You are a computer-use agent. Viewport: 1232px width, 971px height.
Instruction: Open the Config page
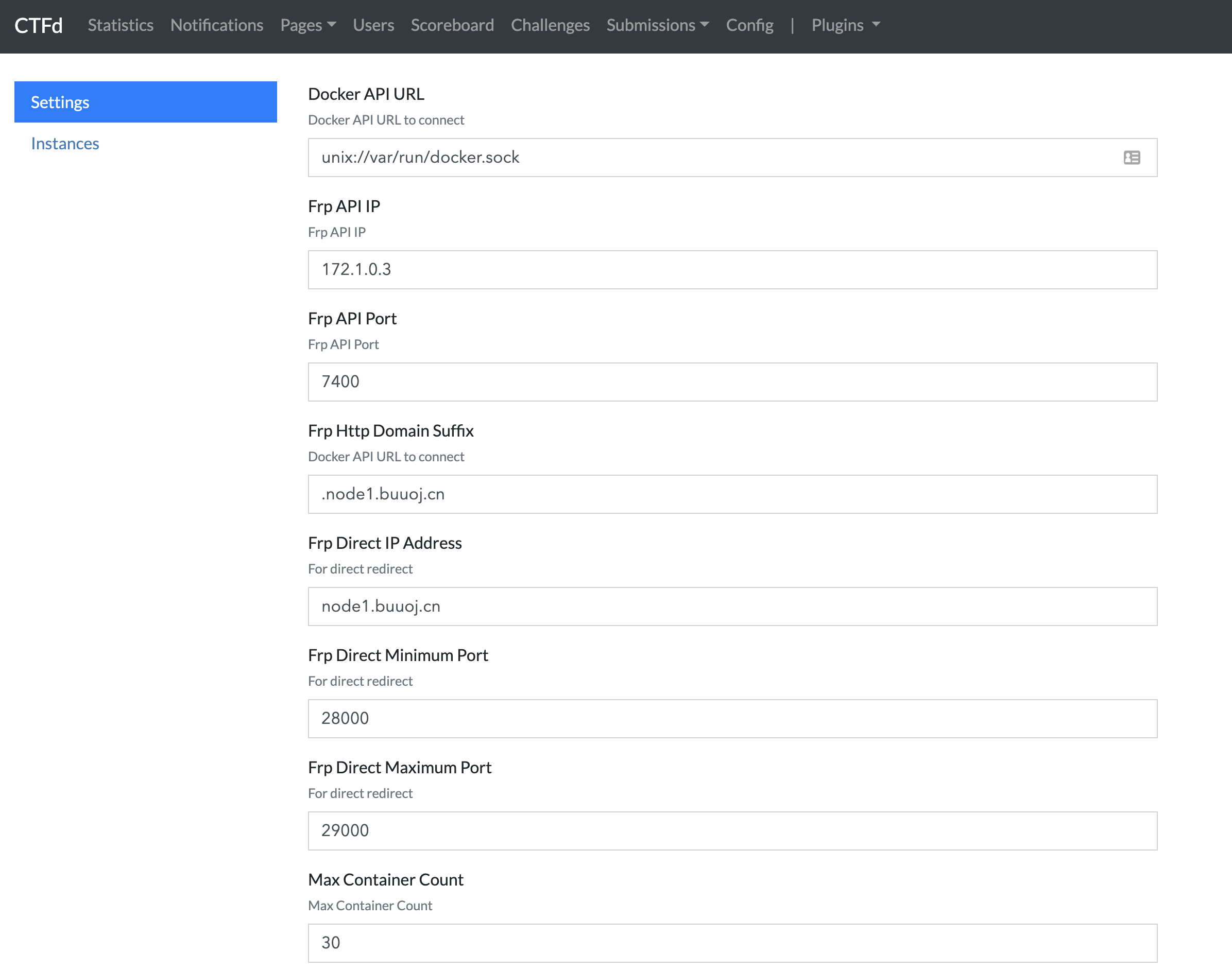(749, 26)
